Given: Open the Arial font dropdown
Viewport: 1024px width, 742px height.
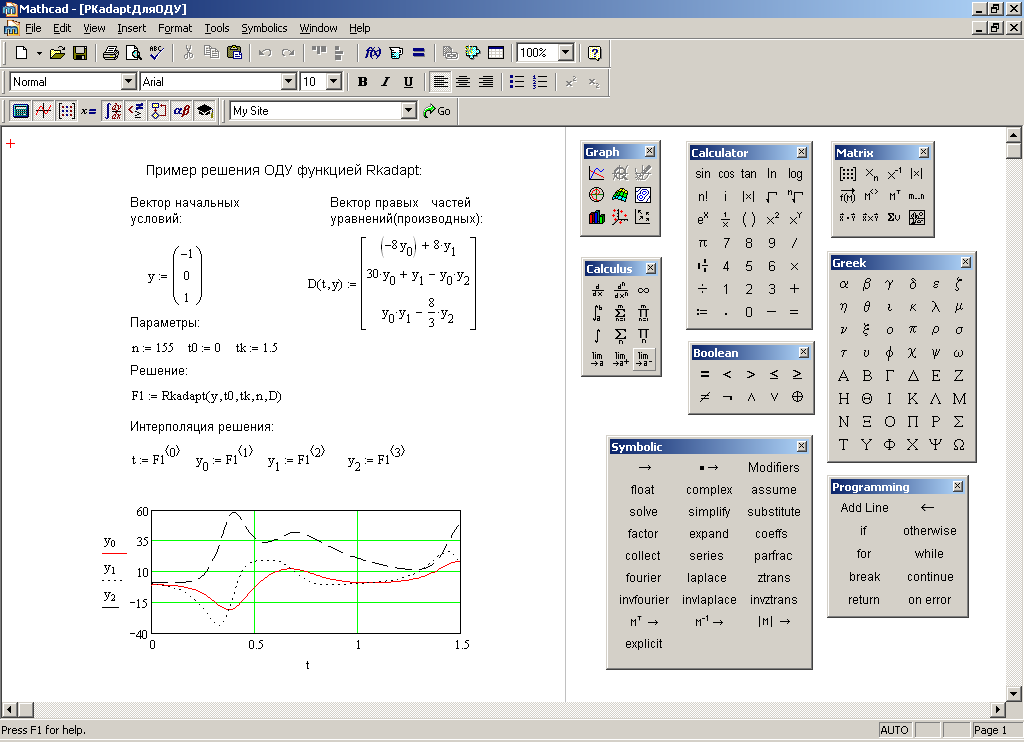Looking at the screenshot, I should coord(289,82).
